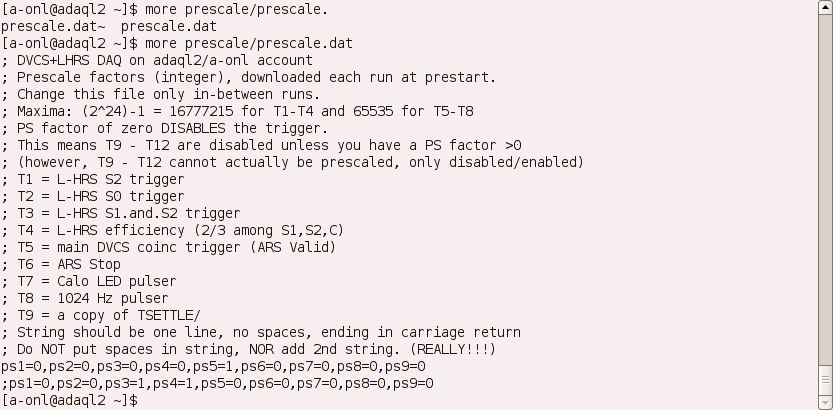Click the 'prescale.dat~' filename in completion list

tap(53, 26)
